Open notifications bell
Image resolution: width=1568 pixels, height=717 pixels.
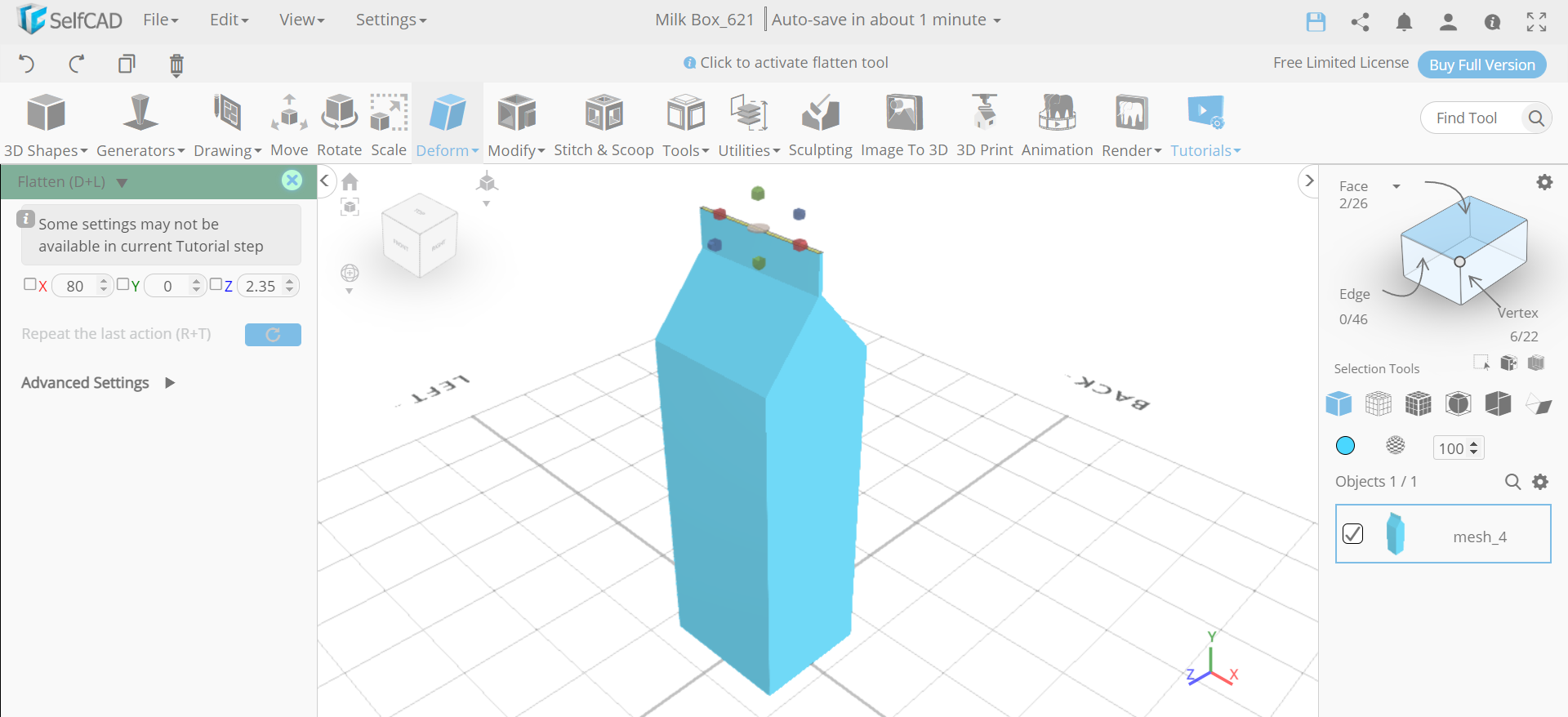click(1404, 22)
